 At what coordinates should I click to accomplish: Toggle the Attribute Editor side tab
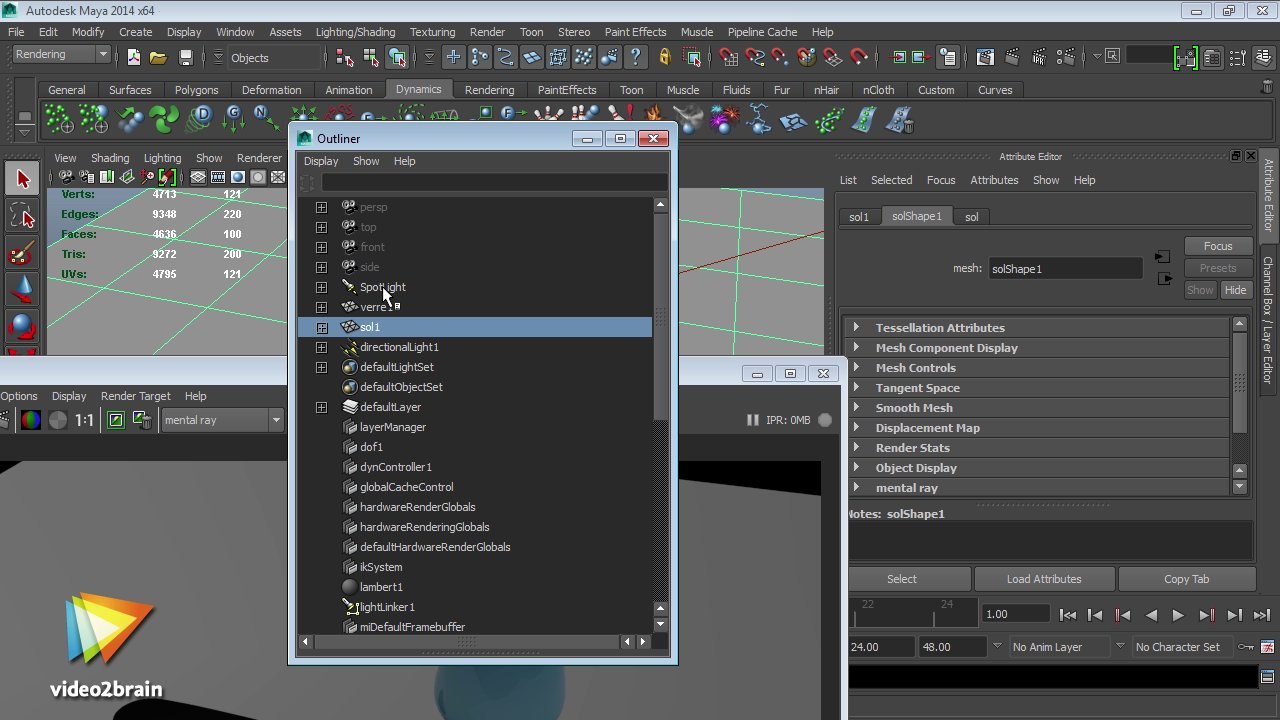coord(1268,194)
